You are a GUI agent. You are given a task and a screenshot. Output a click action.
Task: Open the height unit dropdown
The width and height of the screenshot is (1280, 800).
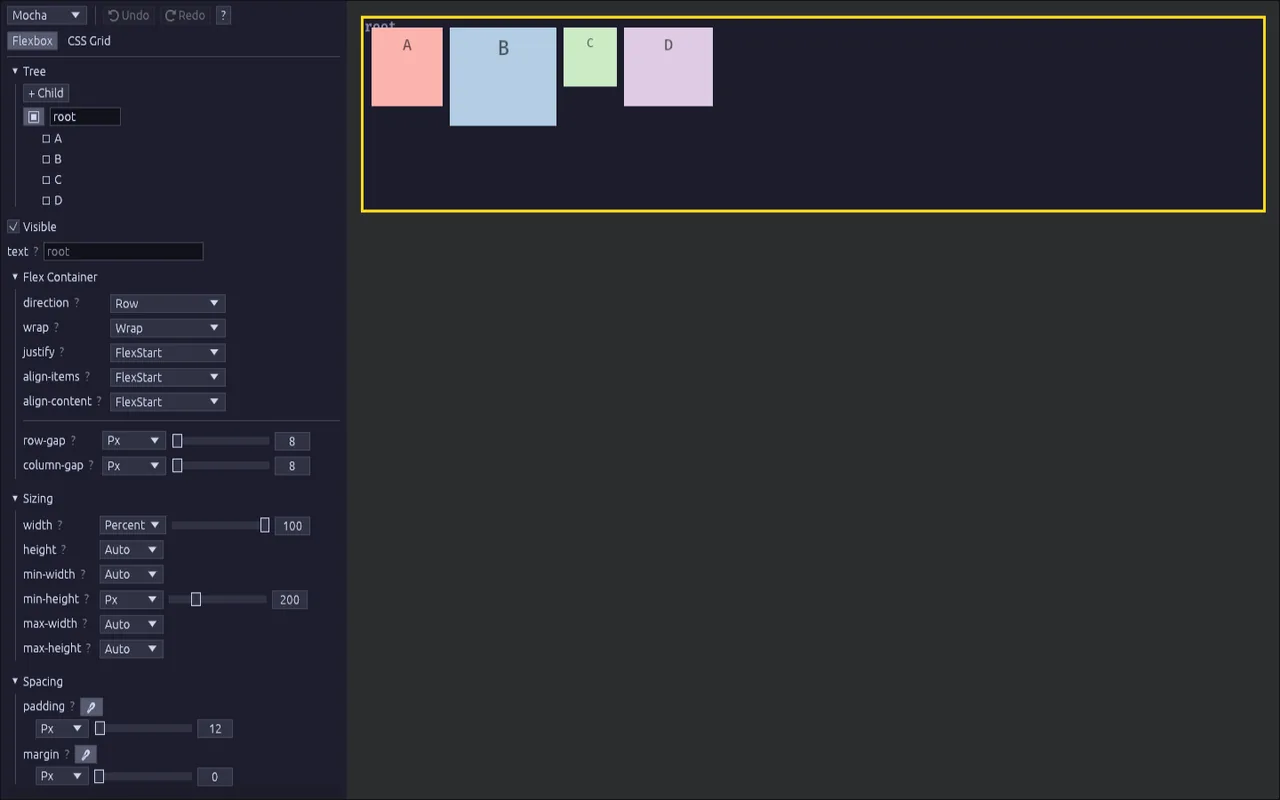pyautogui.click(x=132, y=550)
